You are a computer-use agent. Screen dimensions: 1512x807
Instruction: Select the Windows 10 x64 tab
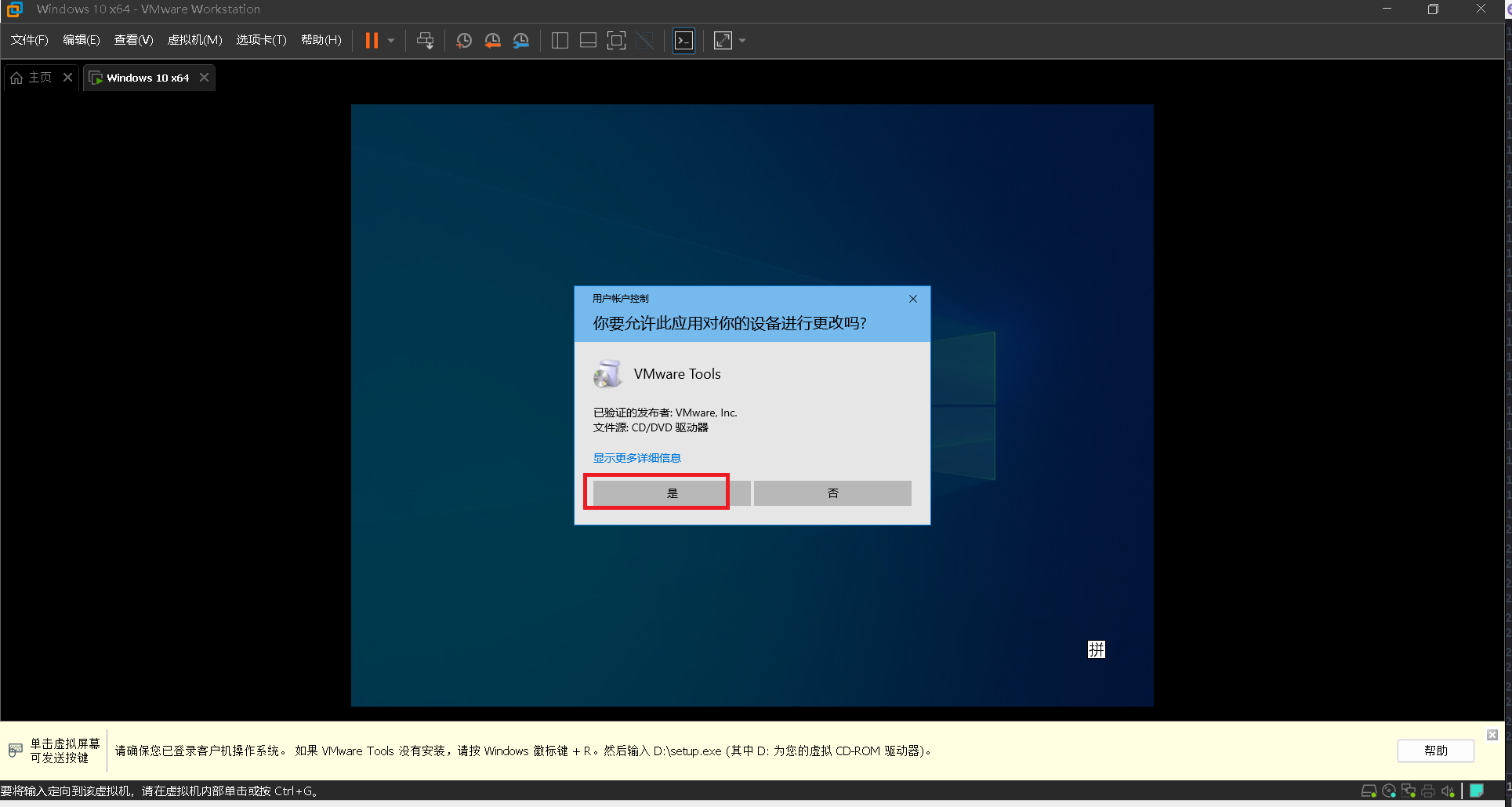148,78
